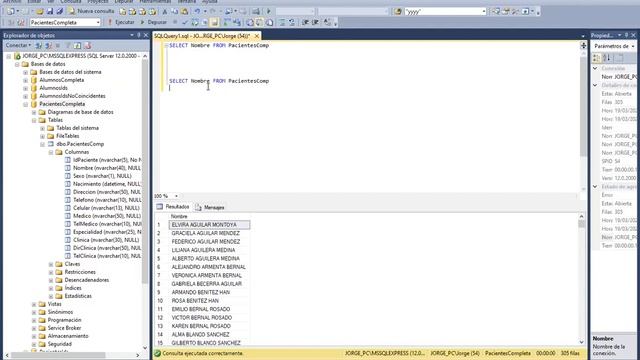Pin the Explorador de objetos panel
This screenshot has width=640, height=360.
(139, 36)
